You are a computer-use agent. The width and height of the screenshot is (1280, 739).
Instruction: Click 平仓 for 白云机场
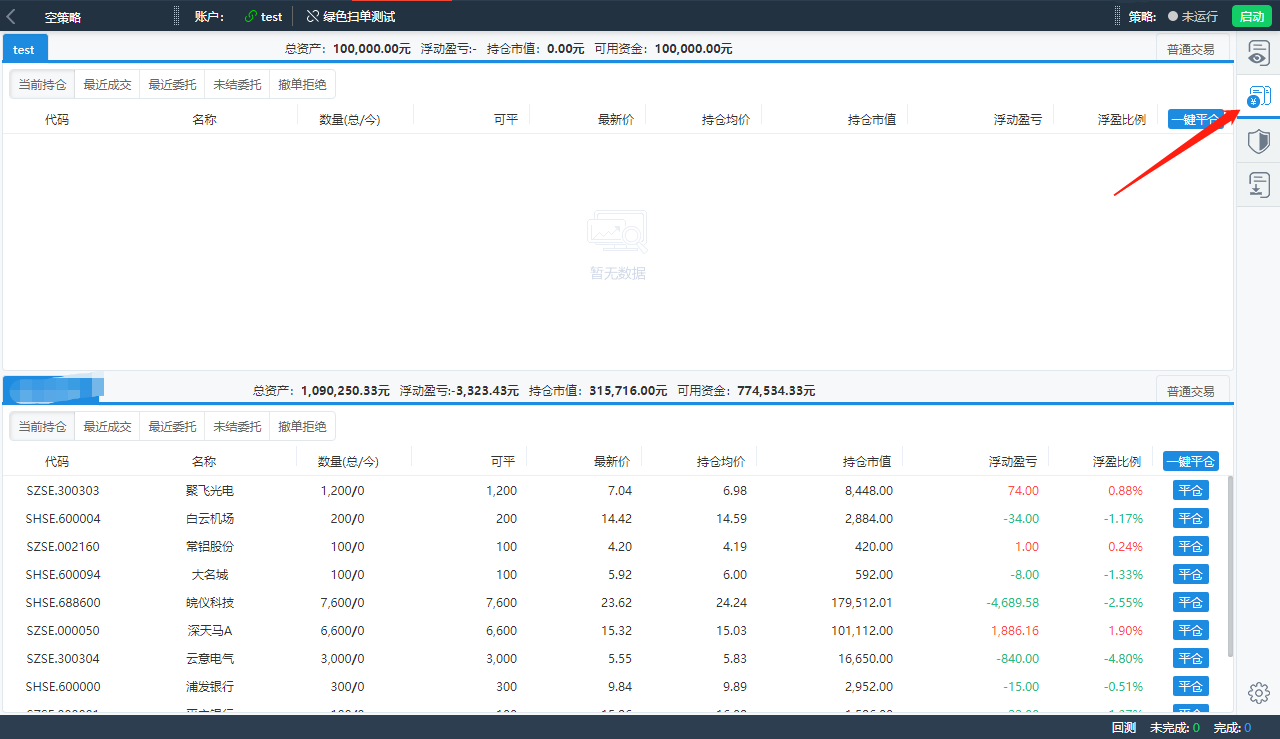(1190, 518)
